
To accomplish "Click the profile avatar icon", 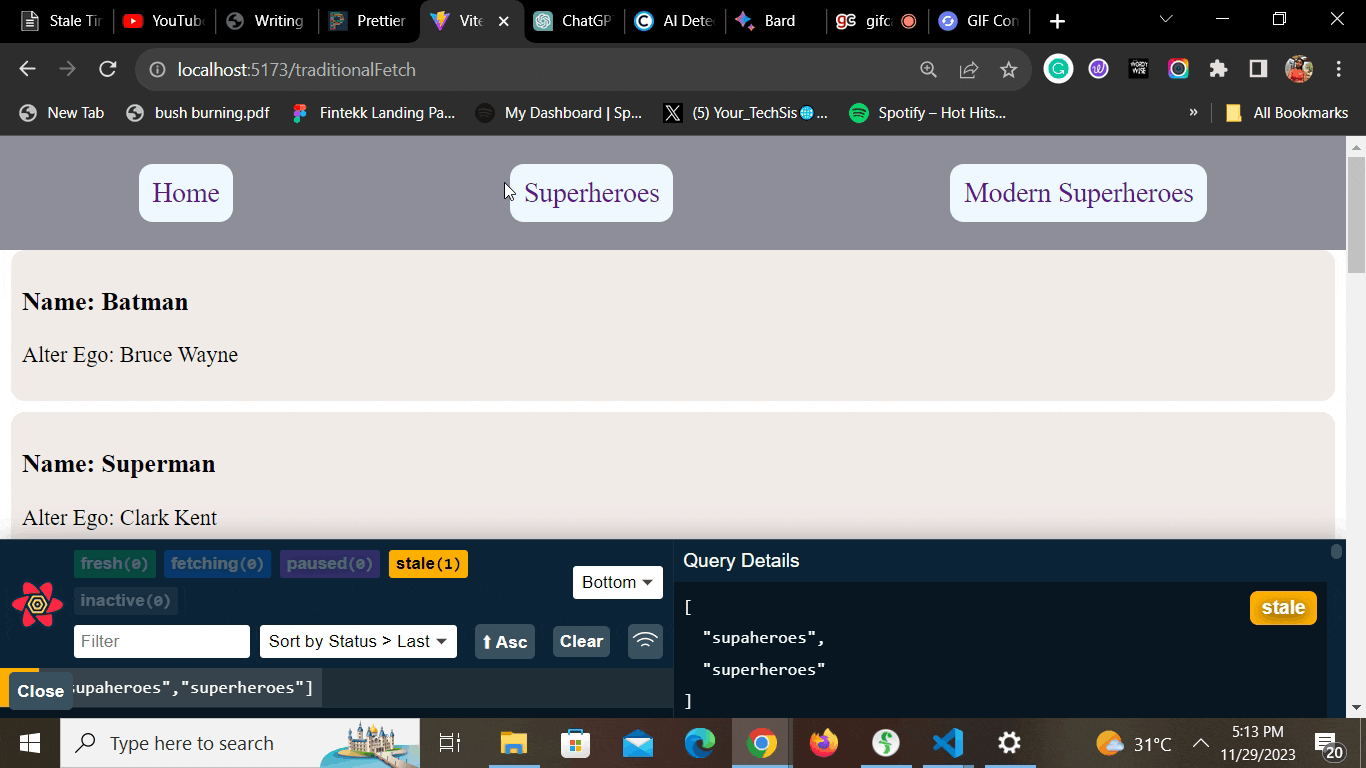I will click(x=1299, y=69).
